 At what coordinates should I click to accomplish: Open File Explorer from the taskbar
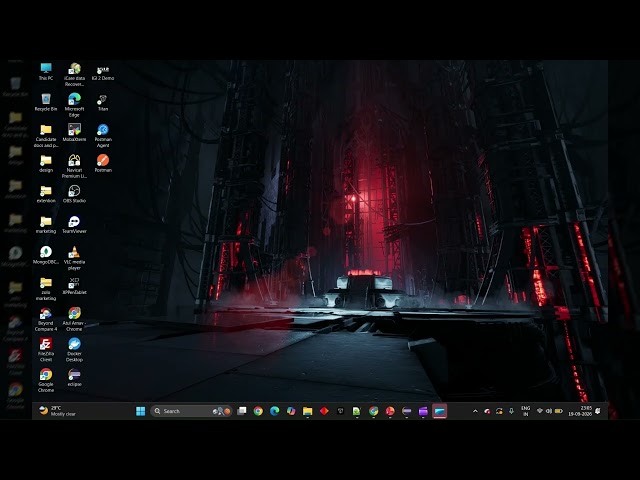[x=307, y=411]
